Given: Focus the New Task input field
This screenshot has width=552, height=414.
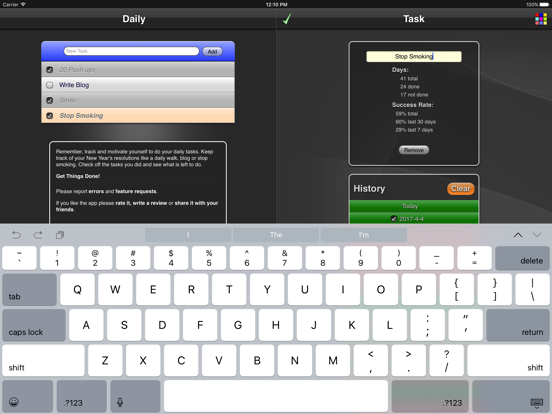Looking at the screenshot, I should pos(131,51).
